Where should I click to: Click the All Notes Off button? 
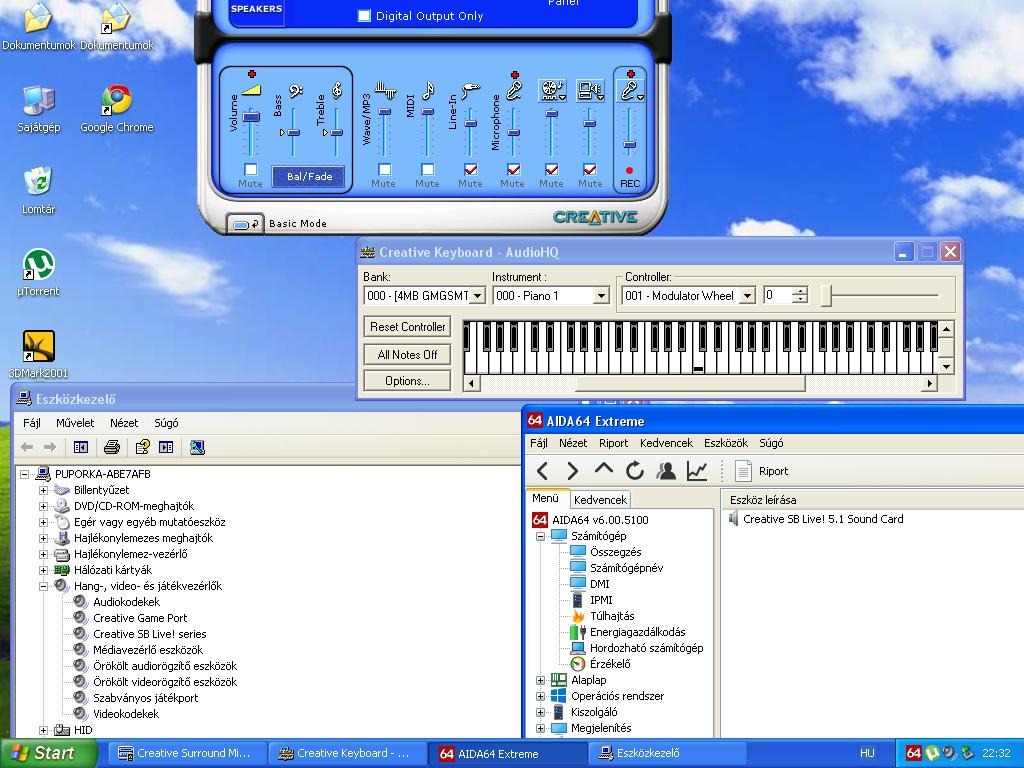click(x=407, y=354)
